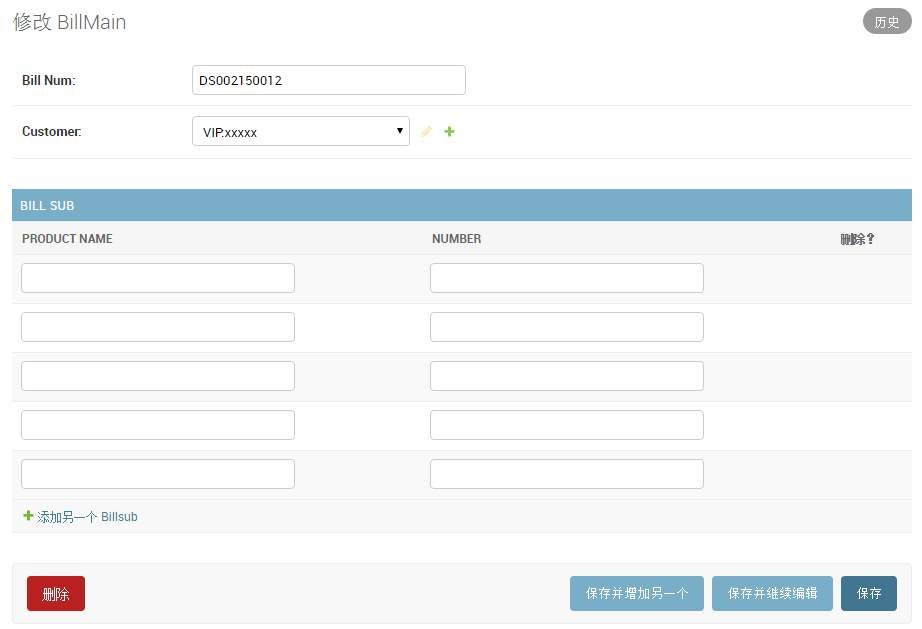
Task: Click the red 删除 delete button
Action: tap(56, 593)
